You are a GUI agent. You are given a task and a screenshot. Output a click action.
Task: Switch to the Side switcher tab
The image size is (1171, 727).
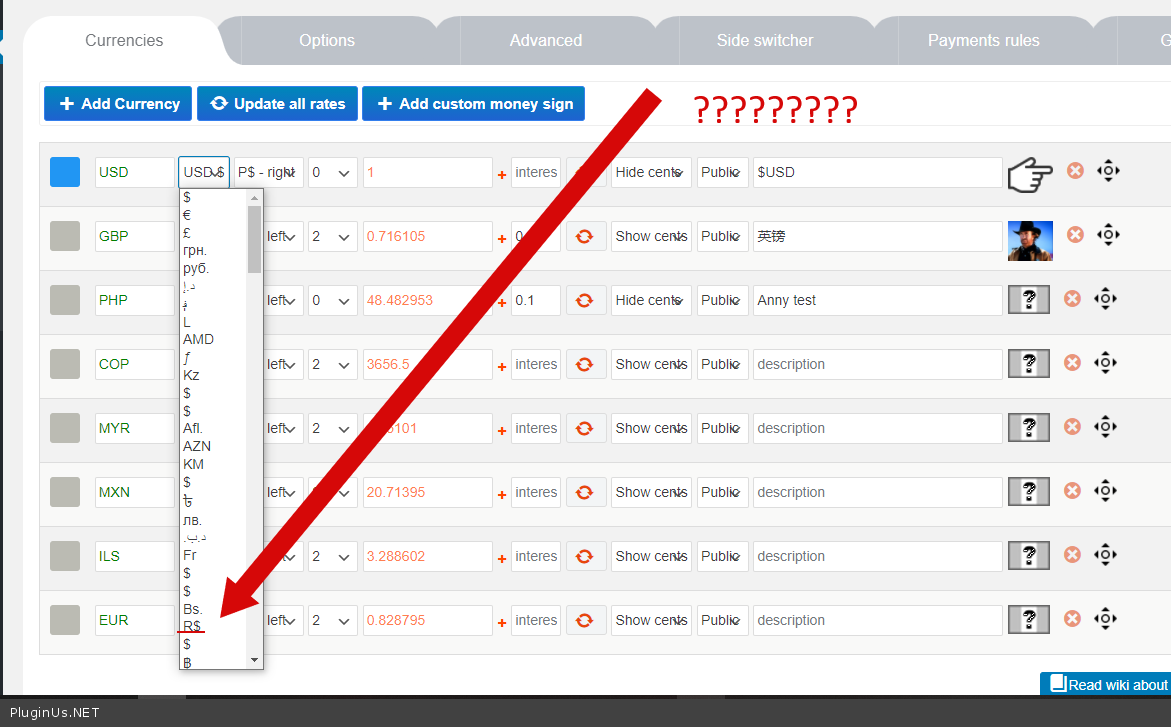[765, 40]
